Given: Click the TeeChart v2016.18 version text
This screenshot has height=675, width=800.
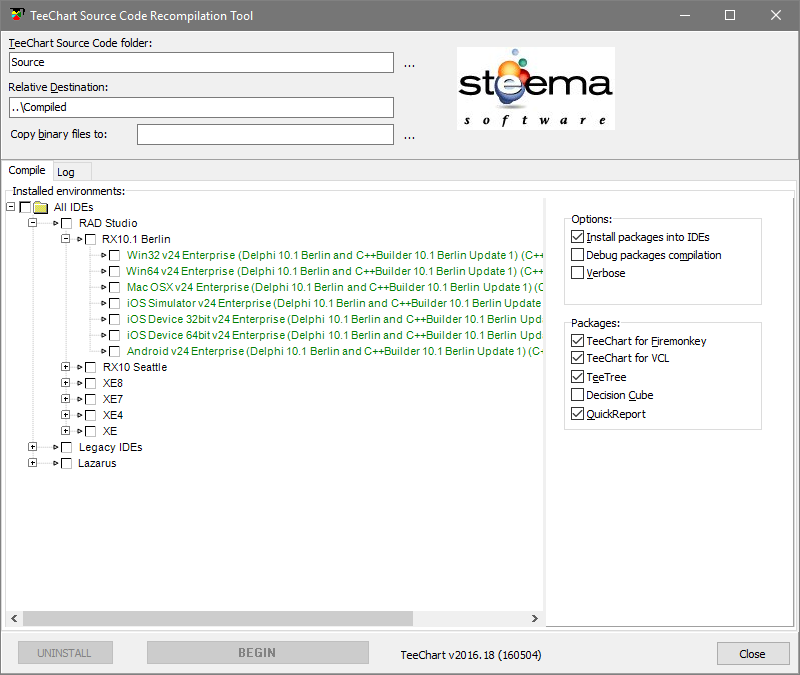Looking at the screenshot, I should (470, 655).
